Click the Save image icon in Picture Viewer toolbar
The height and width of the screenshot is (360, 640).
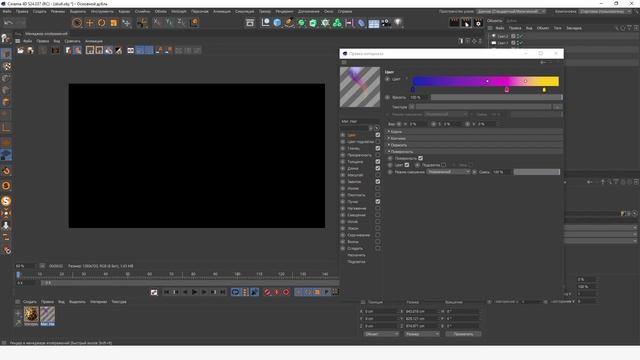30,51
